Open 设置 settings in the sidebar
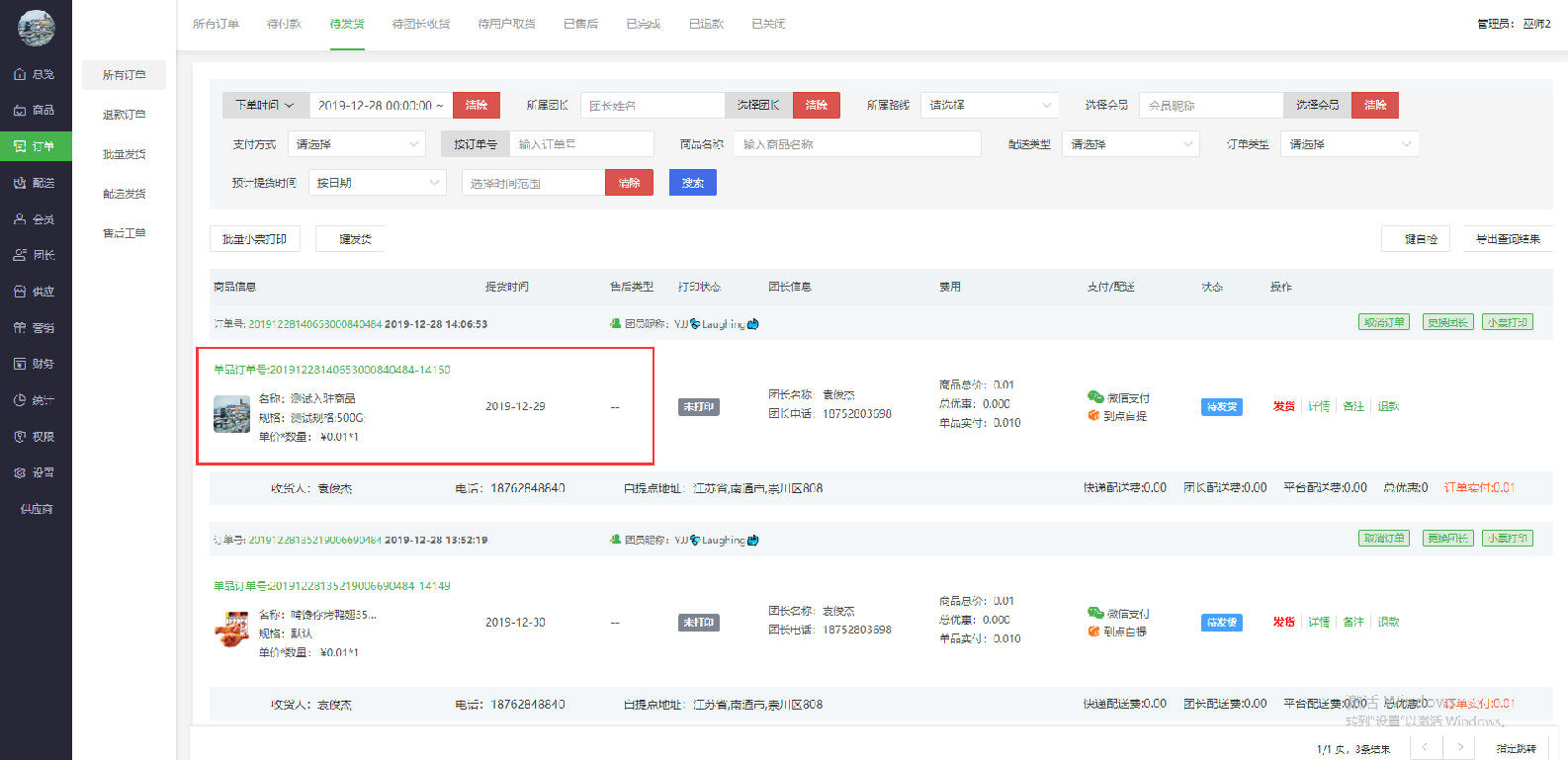This screenshot has width=1568, height=760. (x=36, y=472)
